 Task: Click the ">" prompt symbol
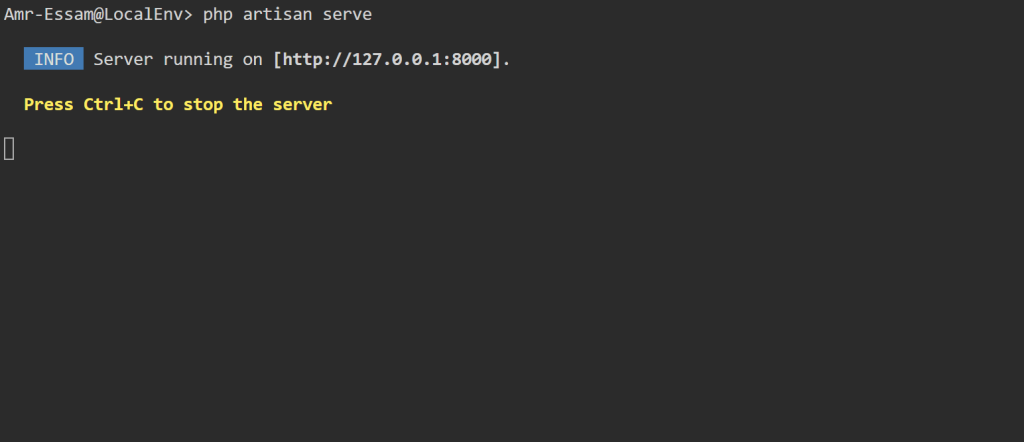(187, 15)
